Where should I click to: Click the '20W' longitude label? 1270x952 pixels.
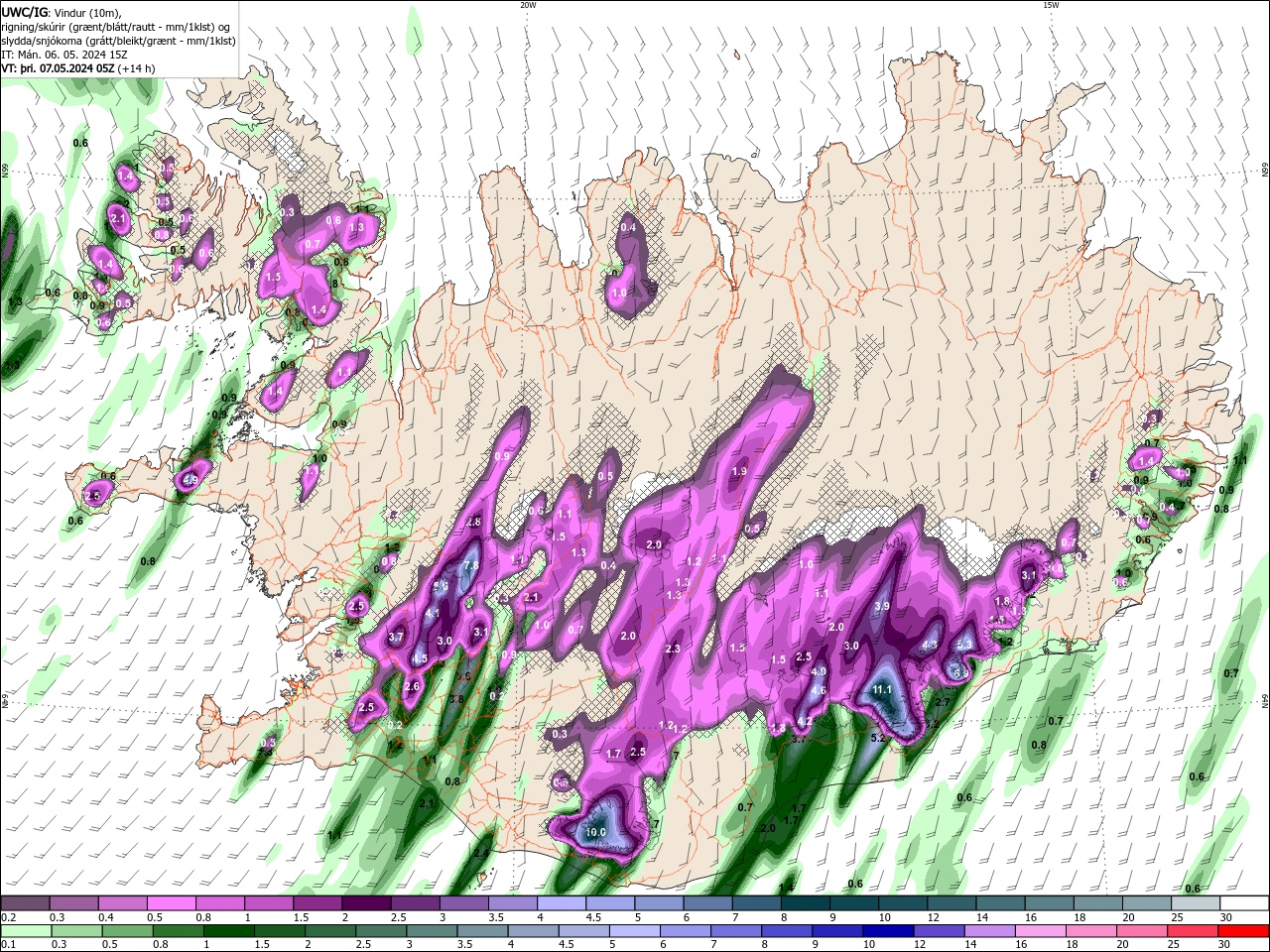pyautogui.click(x=528, y=5)
